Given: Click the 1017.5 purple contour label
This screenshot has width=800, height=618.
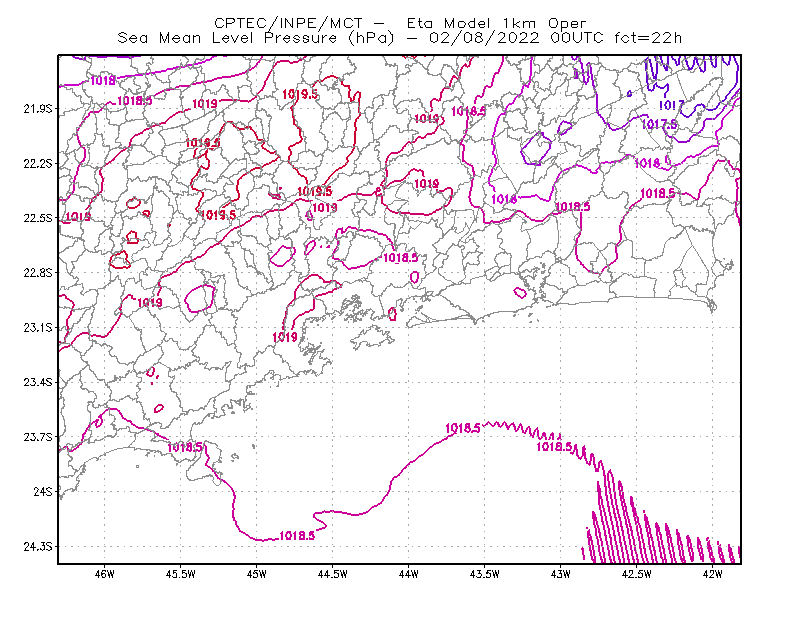Looking at the screenshot, I should 660,124.
